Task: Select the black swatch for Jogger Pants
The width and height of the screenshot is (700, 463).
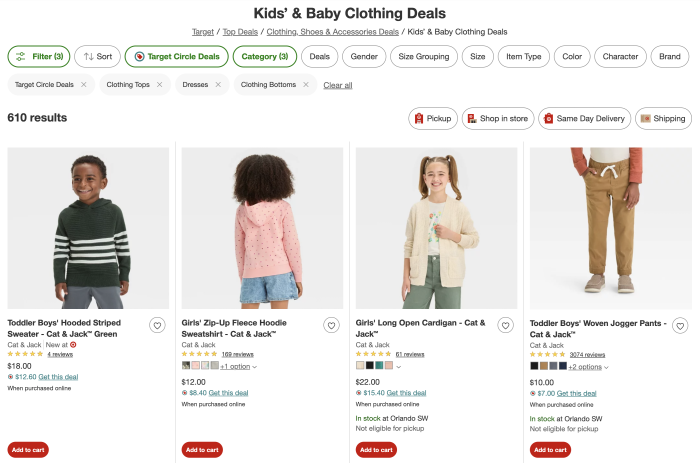Action: pos(534,366)
